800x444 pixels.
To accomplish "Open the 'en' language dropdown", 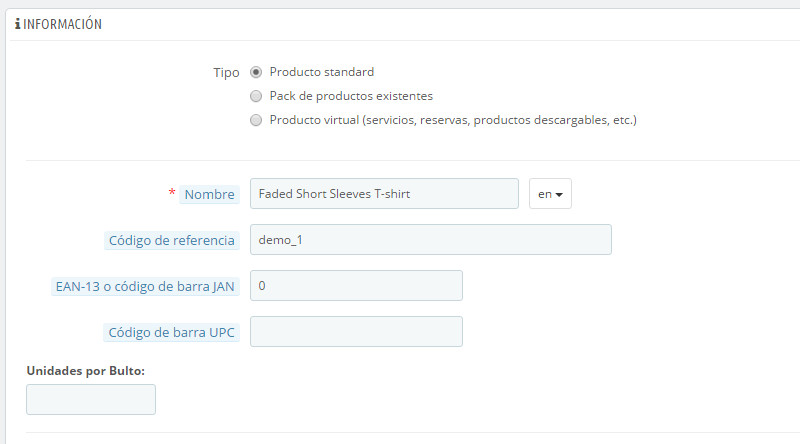I will click(x=550, y=194).
